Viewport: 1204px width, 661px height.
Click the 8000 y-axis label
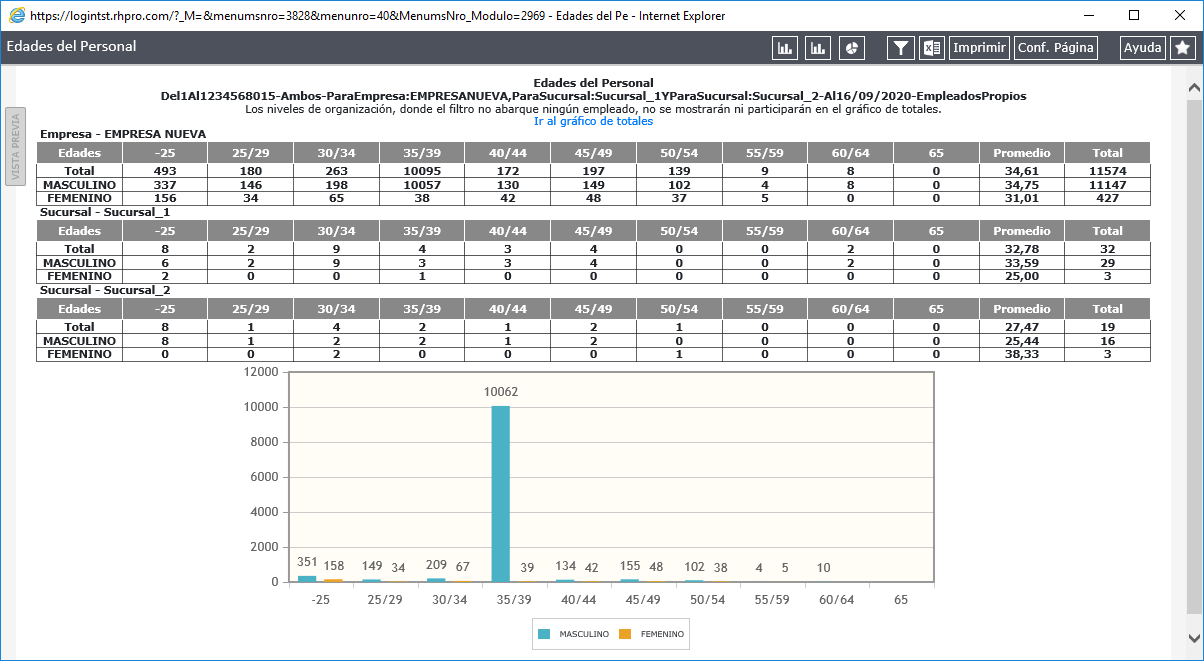(264, 442)
